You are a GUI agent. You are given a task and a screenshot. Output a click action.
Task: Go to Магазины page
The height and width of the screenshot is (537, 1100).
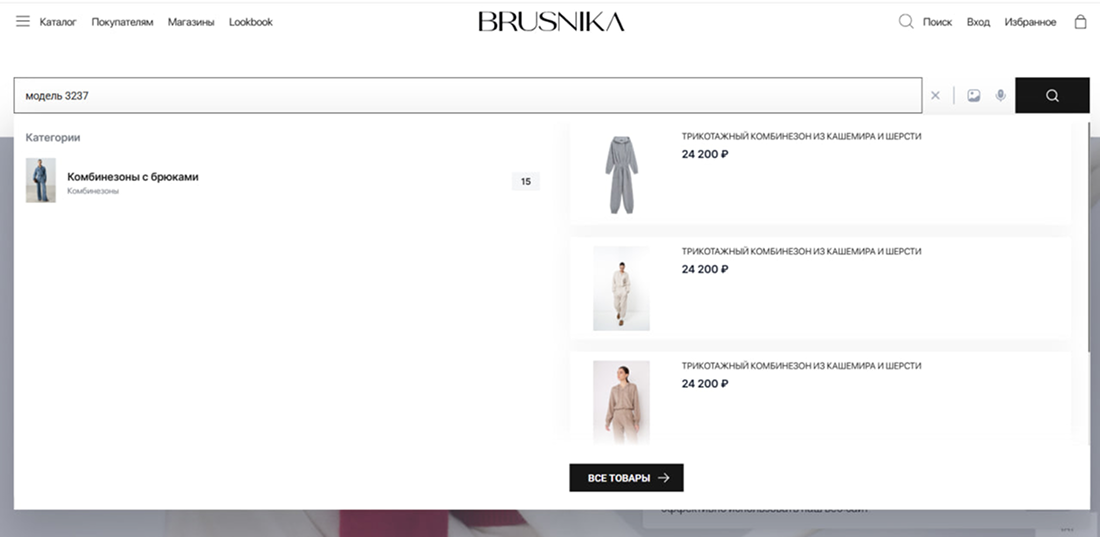(191, 22)
